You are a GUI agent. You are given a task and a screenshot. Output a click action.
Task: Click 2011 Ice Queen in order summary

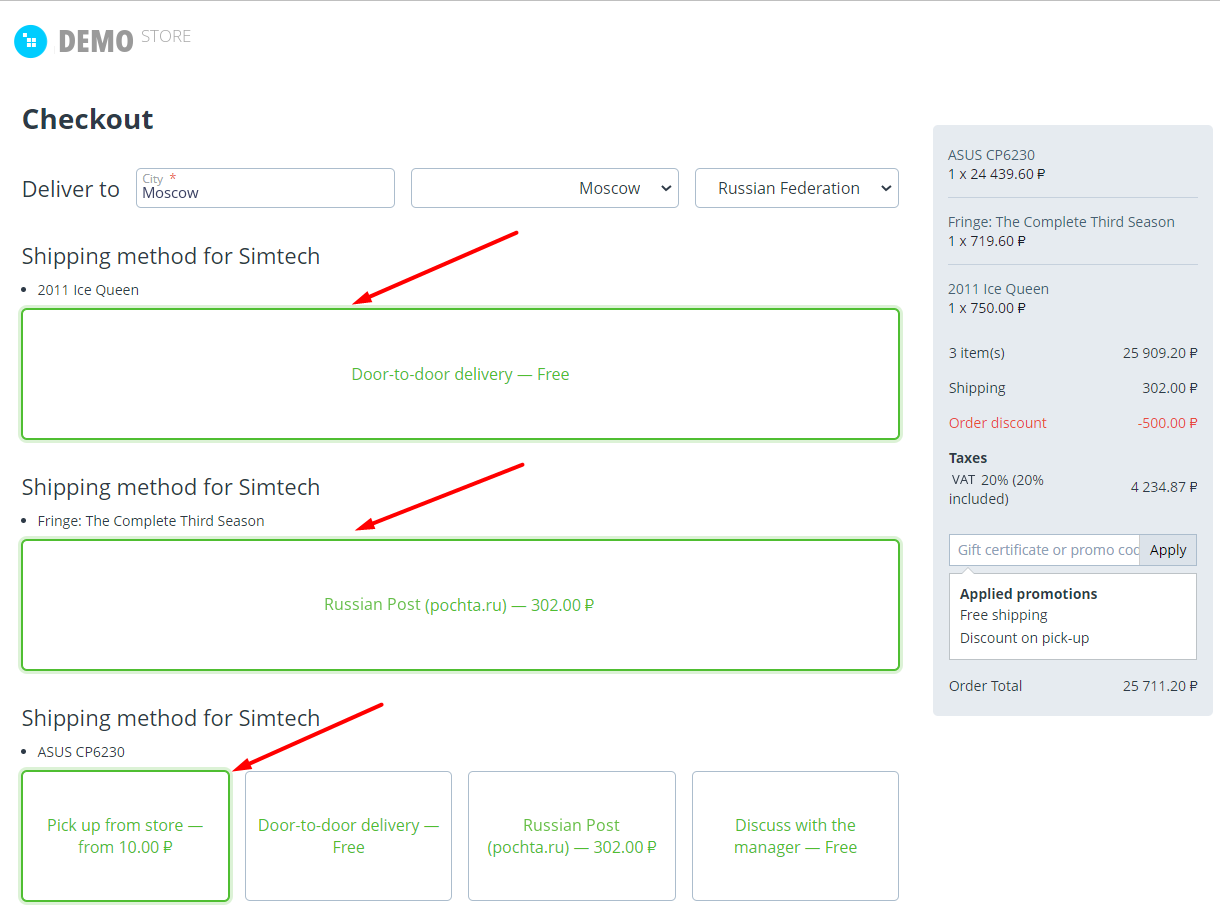[998, 289]
